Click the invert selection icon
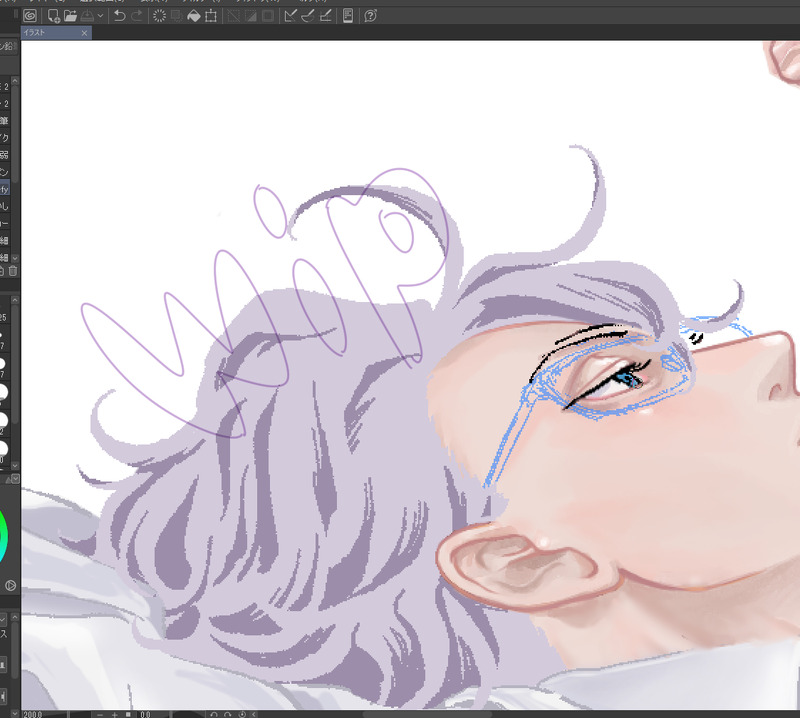 click(251, 16)
